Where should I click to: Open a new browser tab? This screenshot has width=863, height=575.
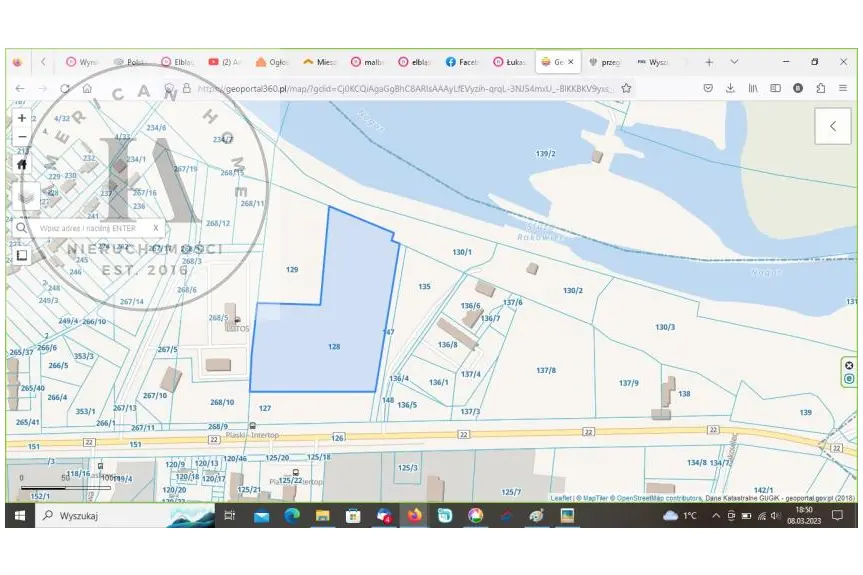click(709, 62)
